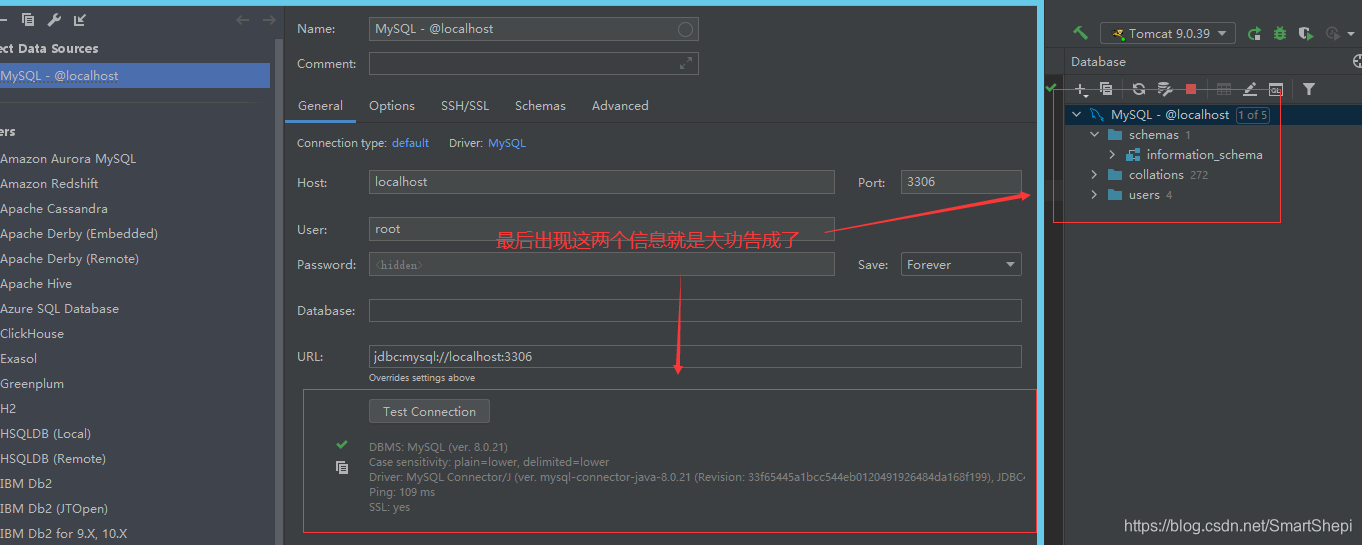The width and height of the screenshot is (1362, 545).
Task: Select MySQL - @localhost in data sources list
Action: 134,75
